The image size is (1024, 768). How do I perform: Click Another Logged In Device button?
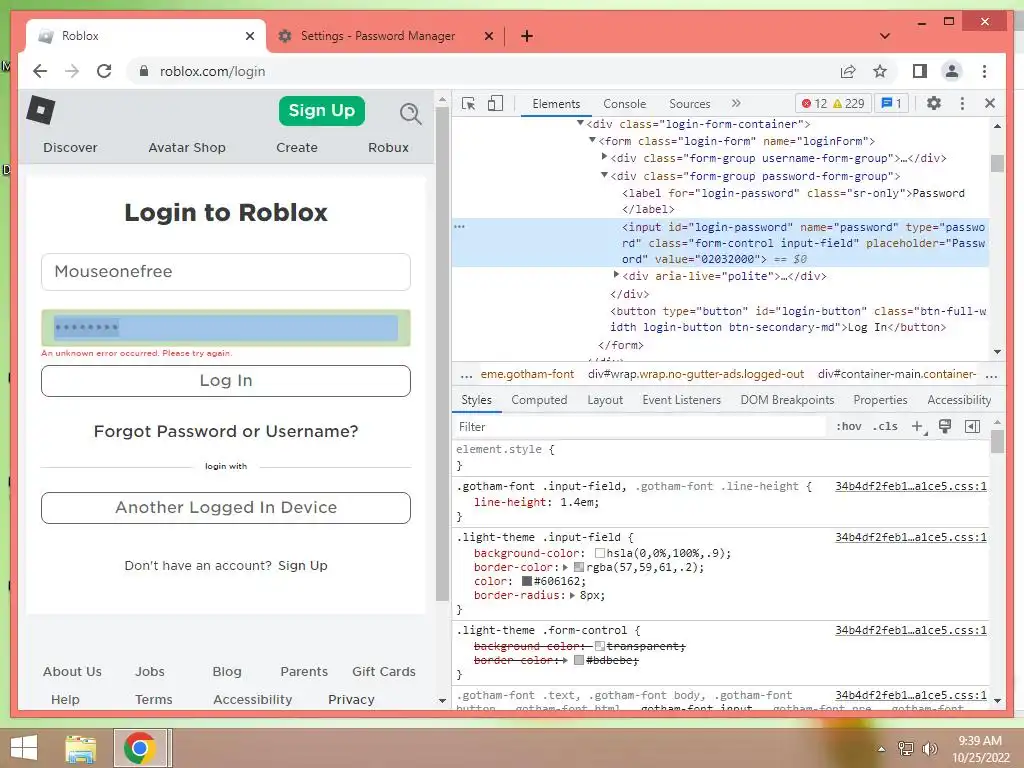tap(226, 507)
